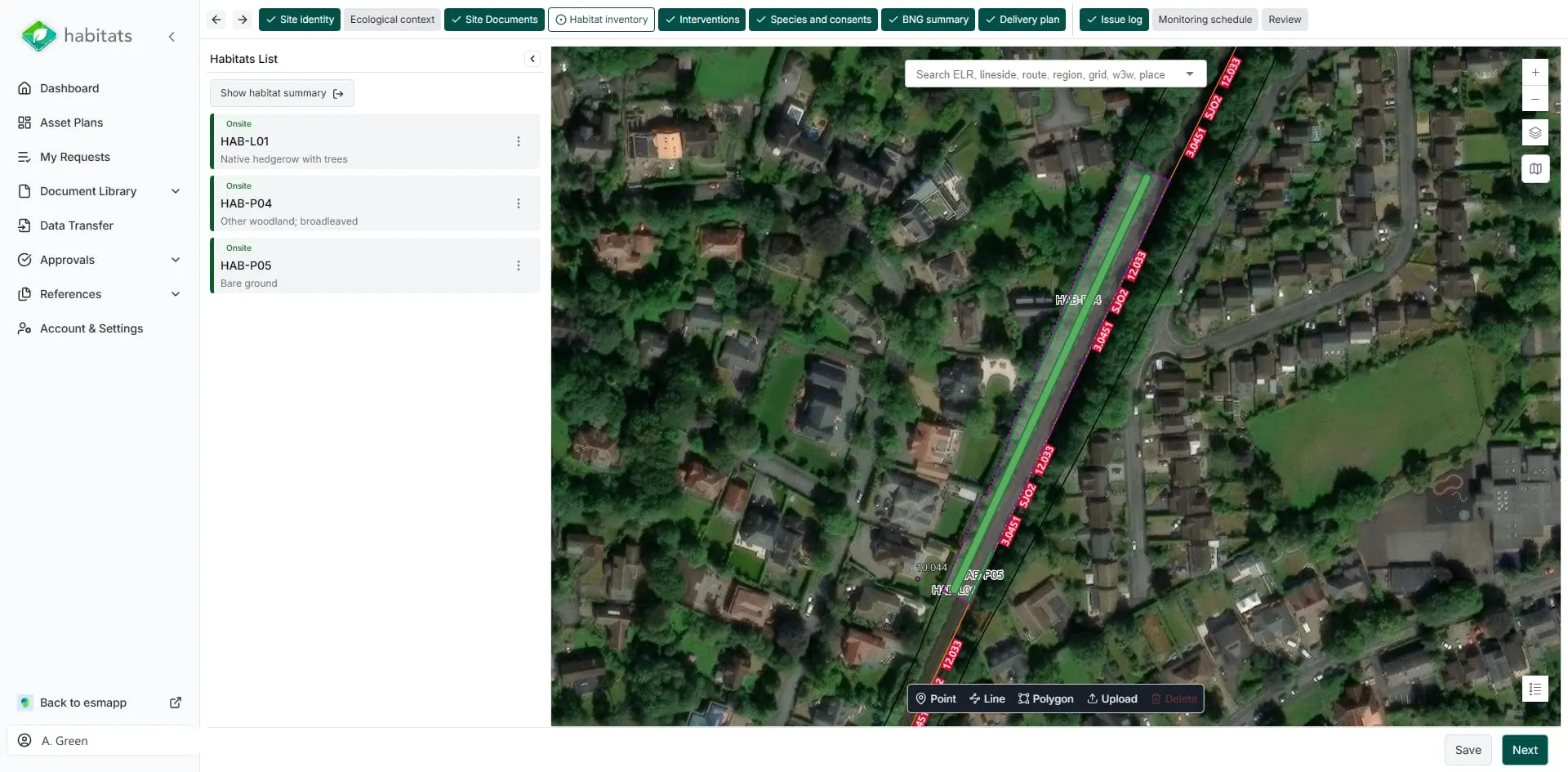Image resolution: width=1568 pixels, height=772 pixels.
Task: Select the Point drawing tool
Action: click(x=936, y=699)
